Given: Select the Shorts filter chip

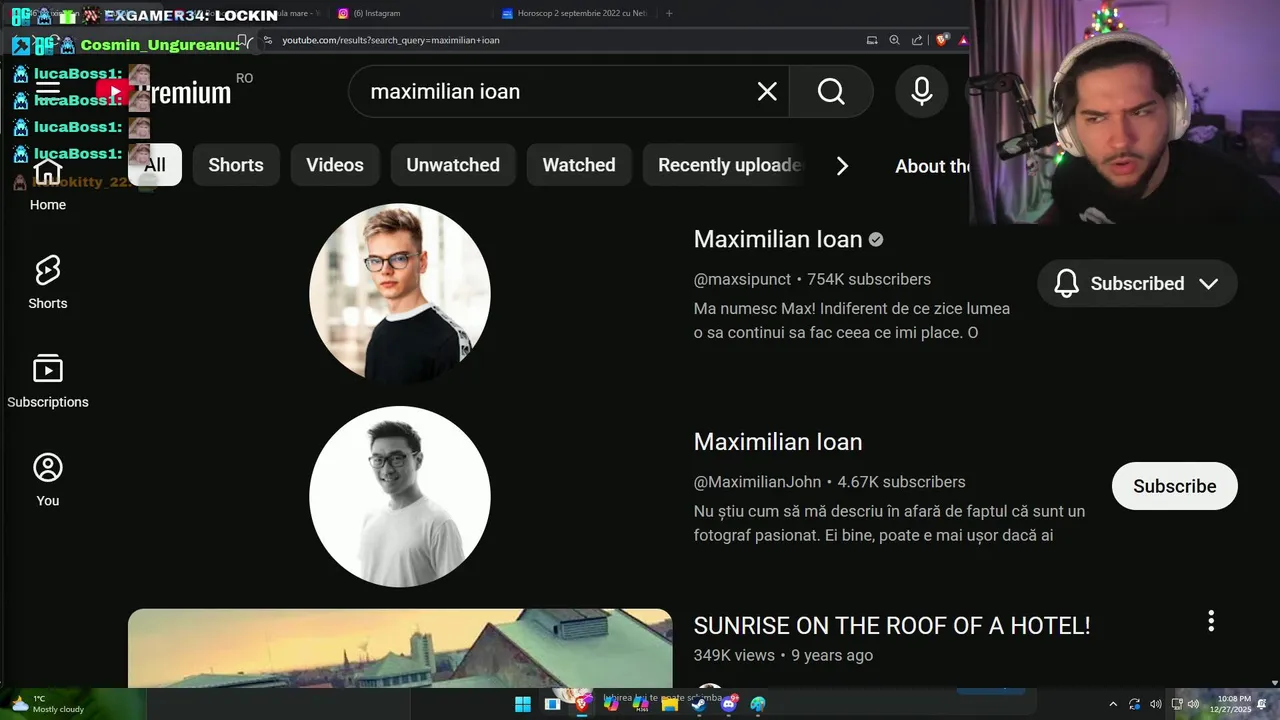Looking at the screenshot, I should coord(236,165).
